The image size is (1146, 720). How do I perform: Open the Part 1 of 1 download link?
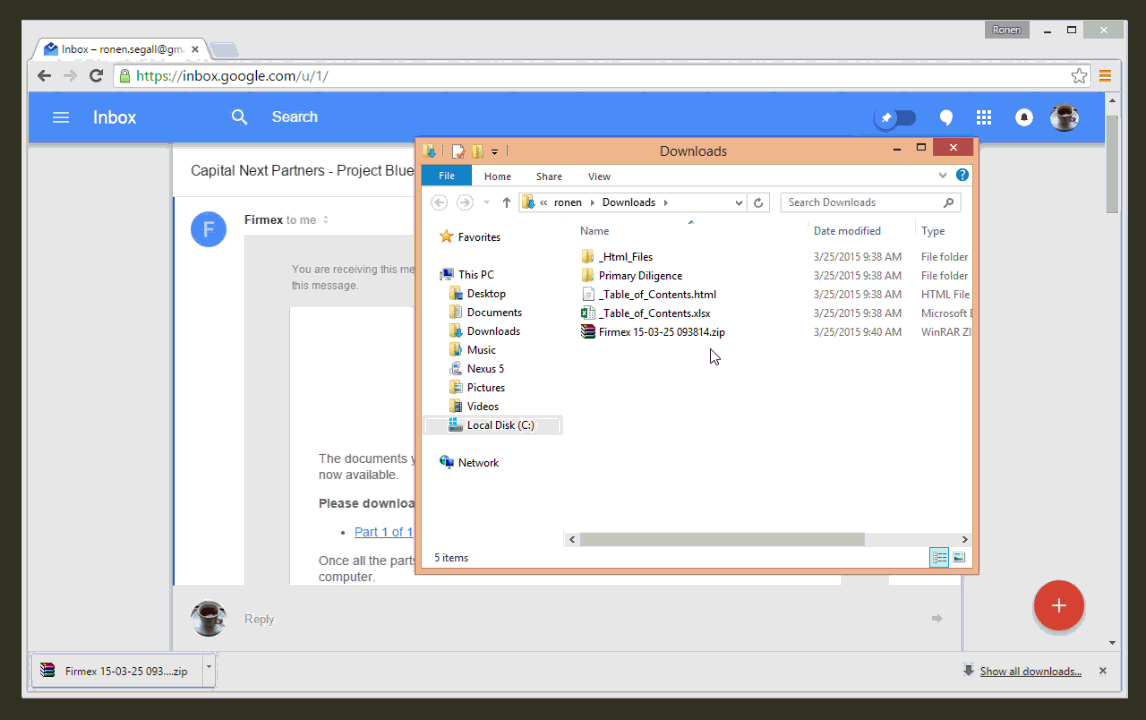[x=382, y=531]
